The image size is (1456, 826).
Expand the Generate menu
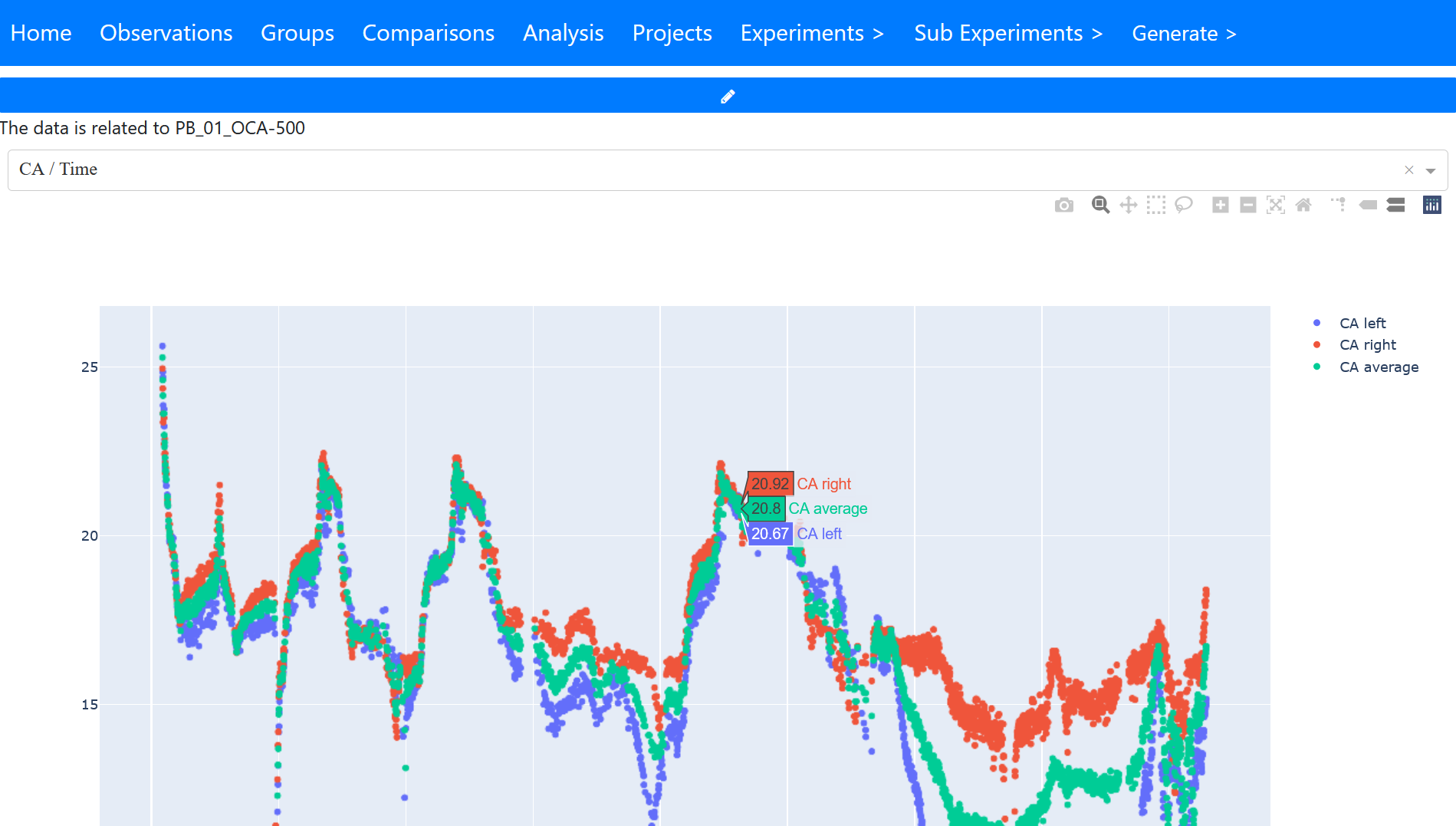[x=1185, y=33]
